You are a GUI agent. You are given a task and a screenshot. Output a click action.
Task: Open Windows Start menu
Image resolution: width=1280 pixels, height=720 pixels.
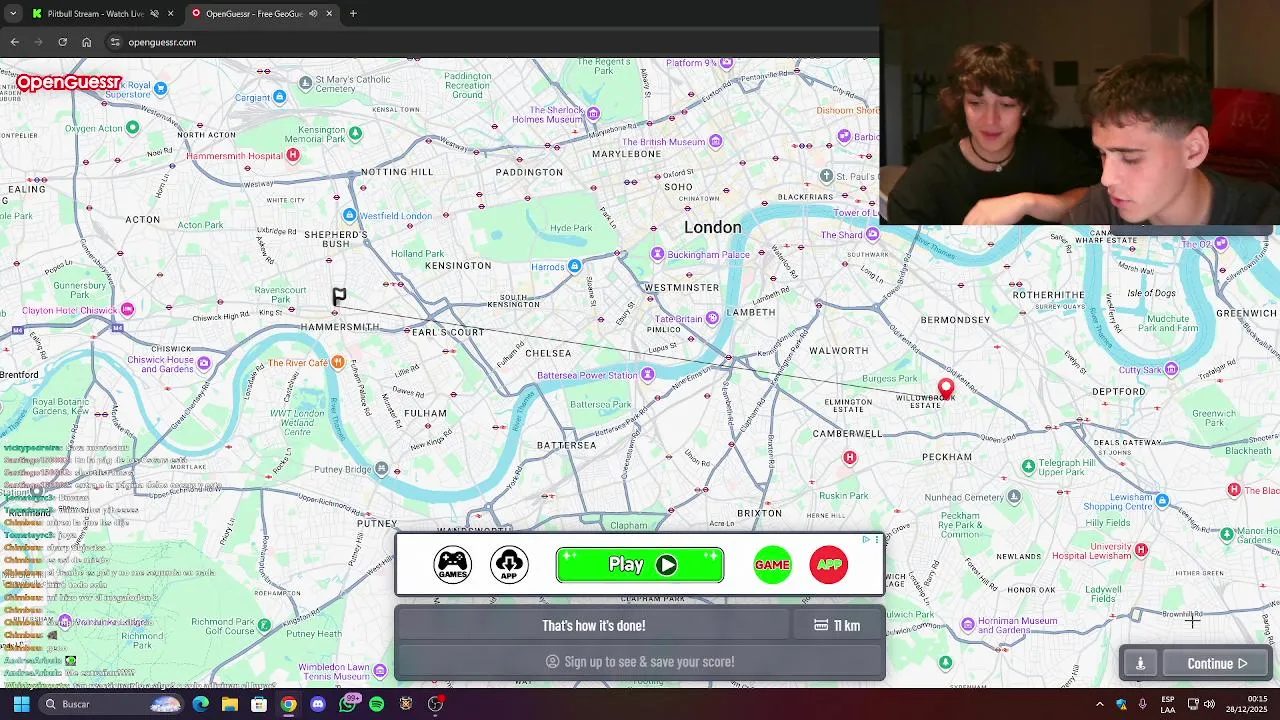[21, 704]
